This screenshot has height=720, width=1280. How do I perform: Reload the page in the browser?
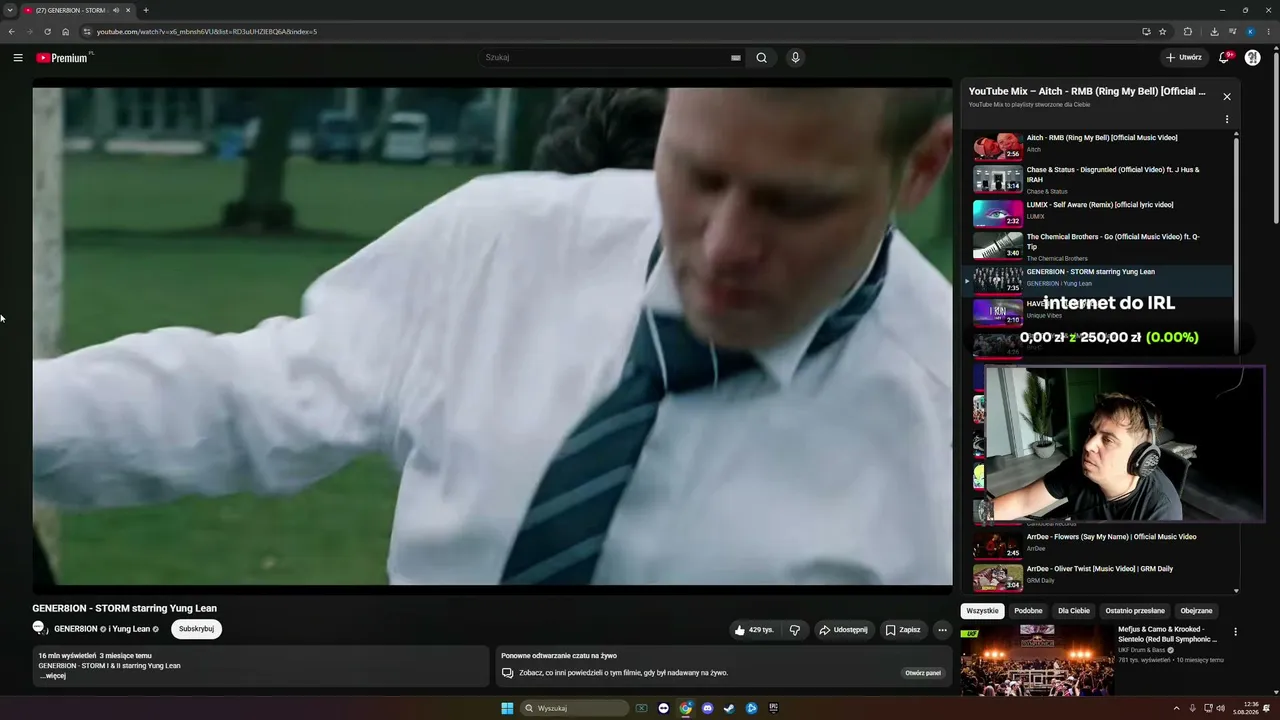pyautogui.click(x=47, y=32)
